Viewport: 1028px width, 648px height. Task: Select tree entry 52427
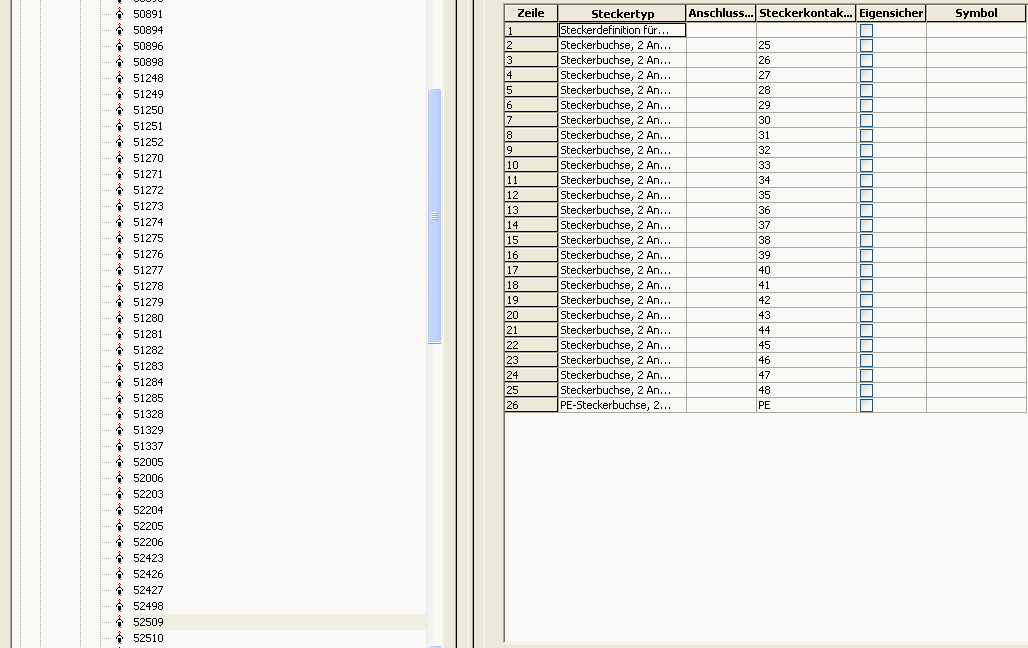(x=148, y=590)
